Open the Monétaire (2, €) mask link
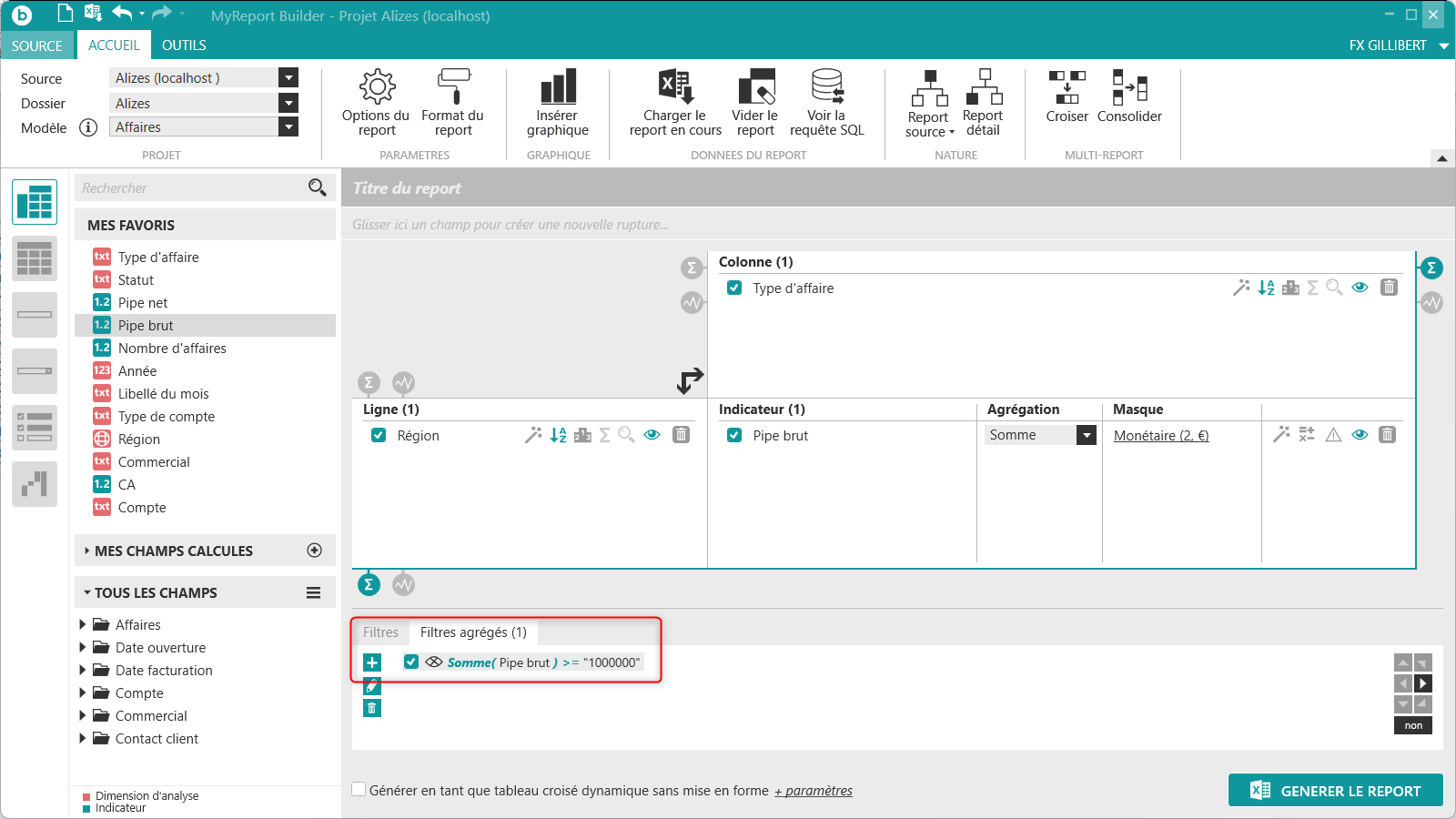 pyautogui.click(x=1161, y=436)
